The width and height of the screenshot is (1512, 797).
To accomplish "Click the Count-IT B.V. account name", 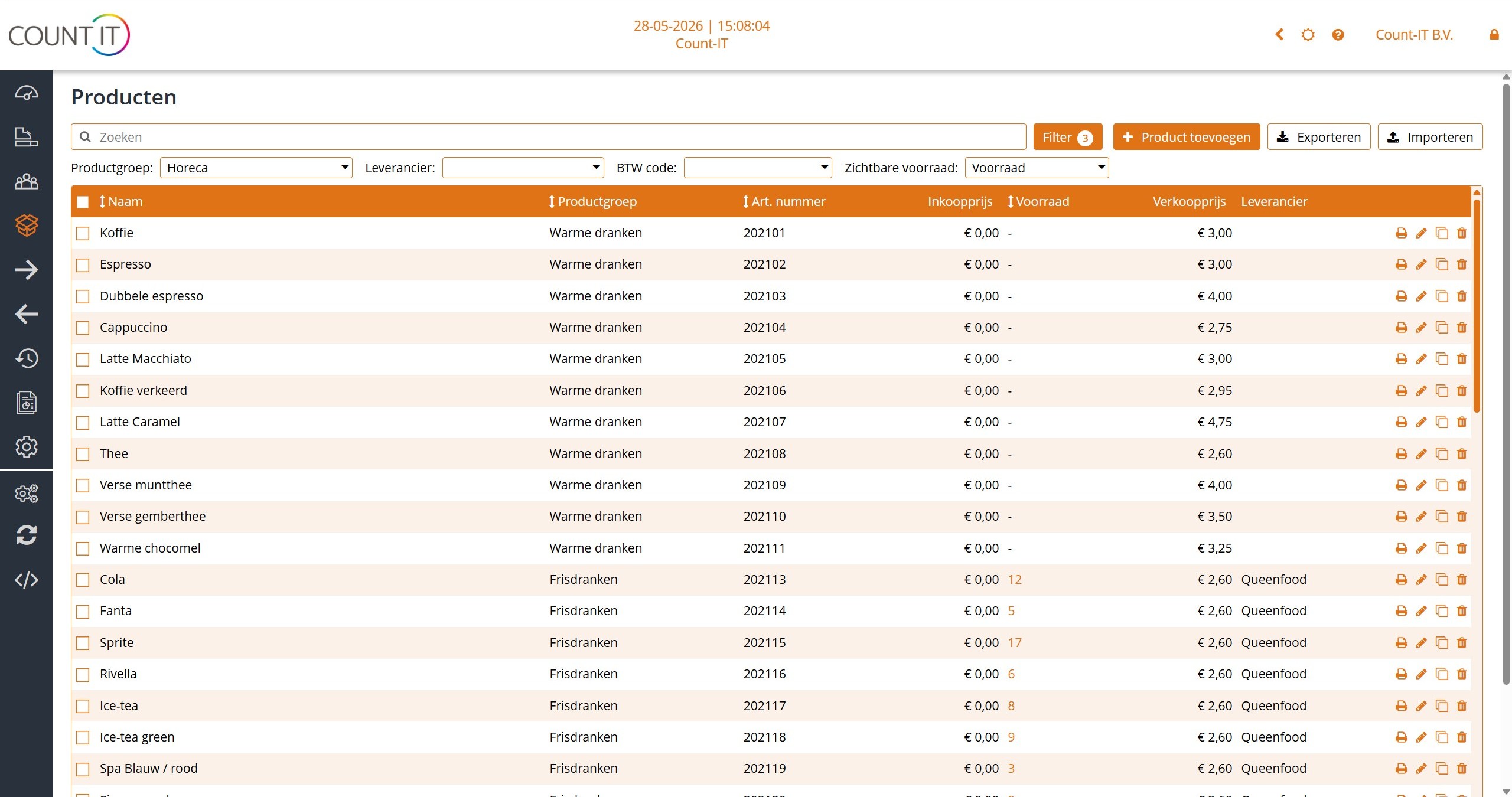I will coord(1414,35).
